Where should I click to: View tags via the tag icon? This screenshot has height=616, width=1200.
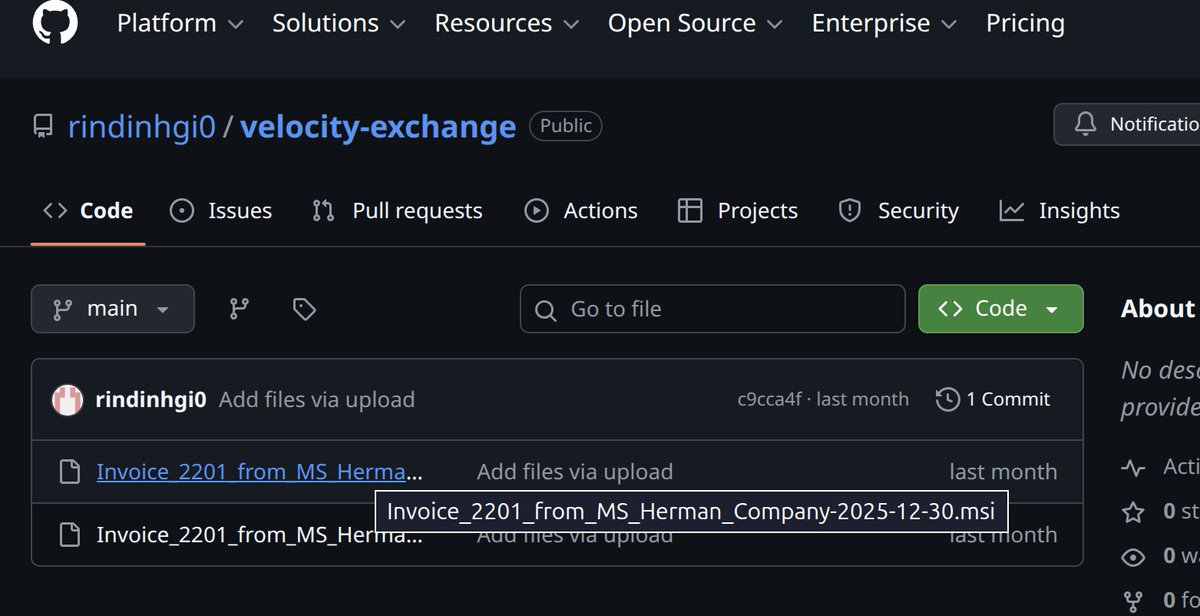click(x=304, y=309)
